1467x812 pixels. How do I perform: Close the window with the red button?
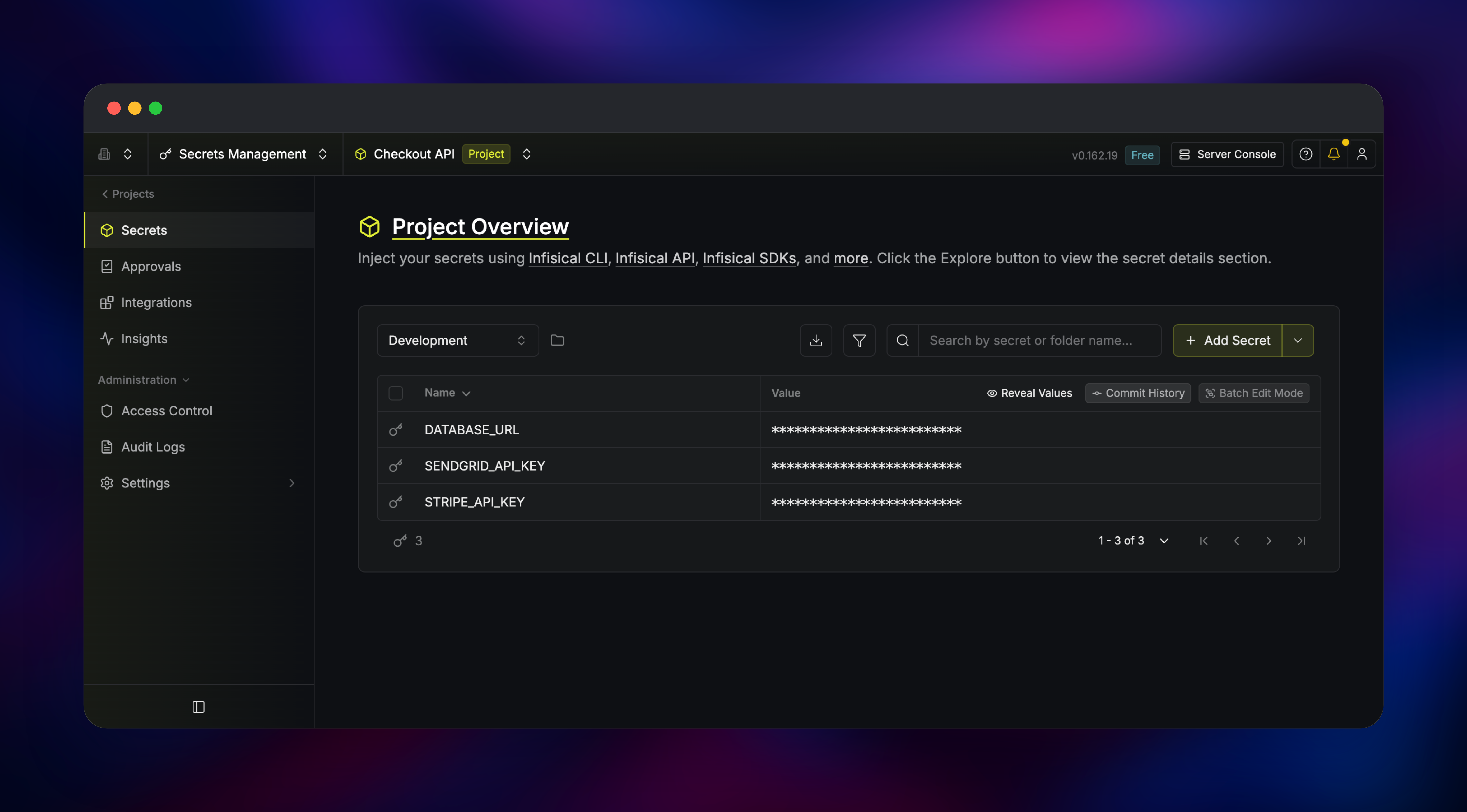point(114,108)
